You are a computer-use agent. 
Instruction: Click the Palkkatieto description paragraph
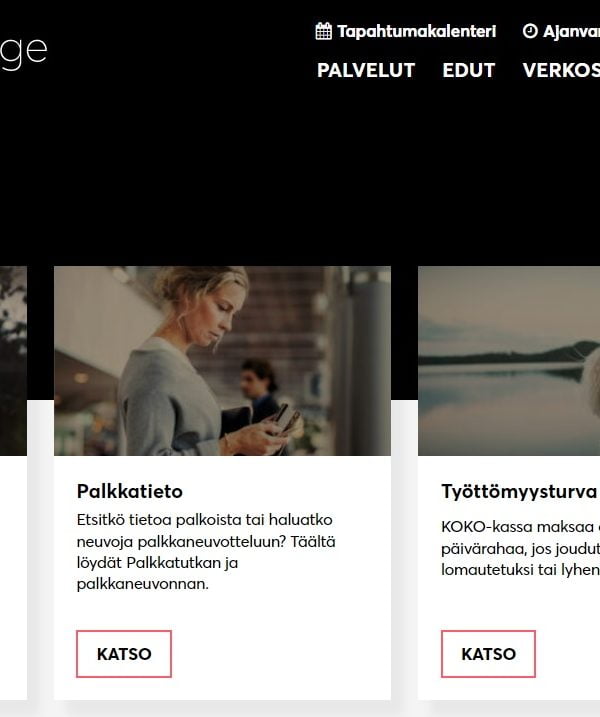[x=206, y=552]
